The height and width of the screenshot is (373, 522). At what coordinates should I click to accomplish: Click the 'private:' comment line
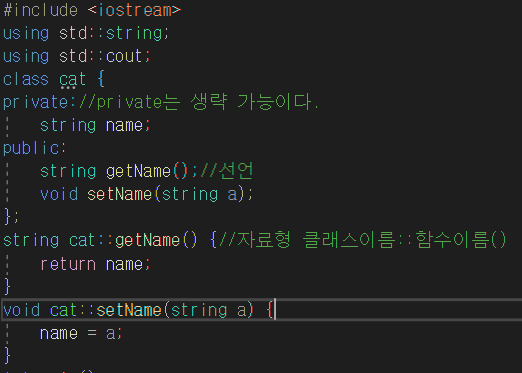tap(161, 102)
